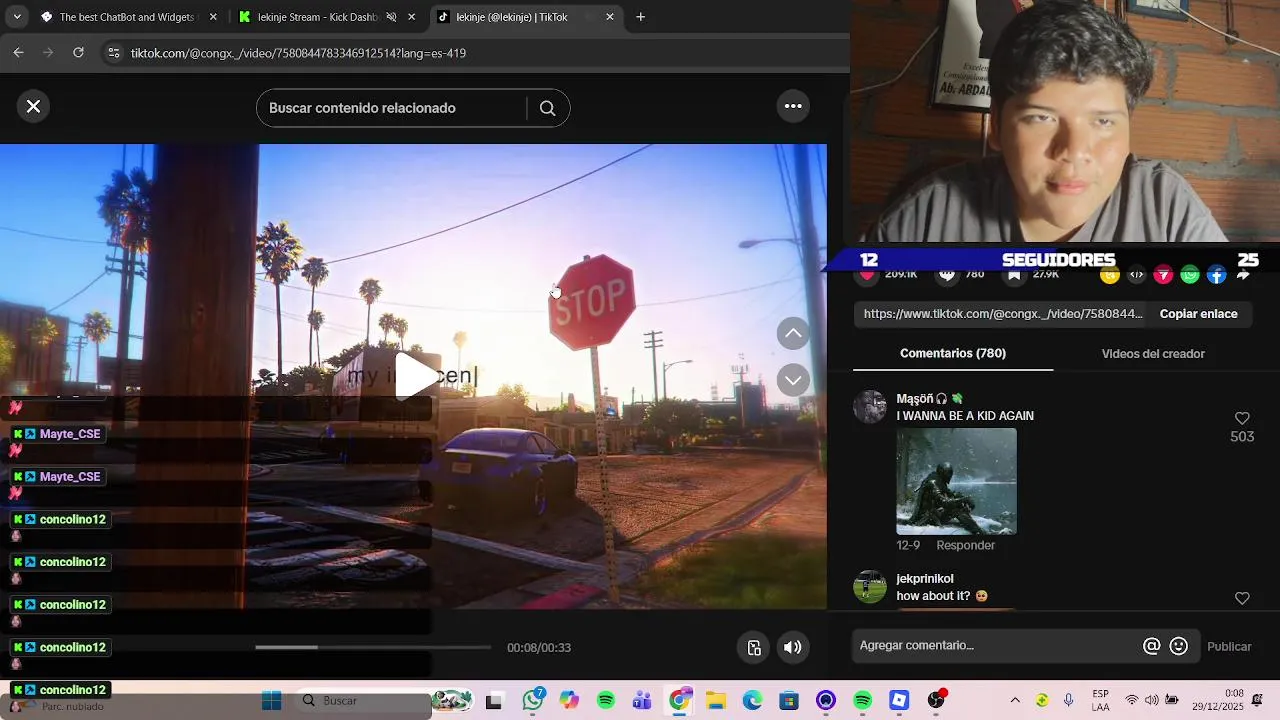Image resolution: width=1280 pixels, height=720 pixels.
Task: Switch to lekinje Stream Kick Dashboard tab
Action: (x=317, y=17)
